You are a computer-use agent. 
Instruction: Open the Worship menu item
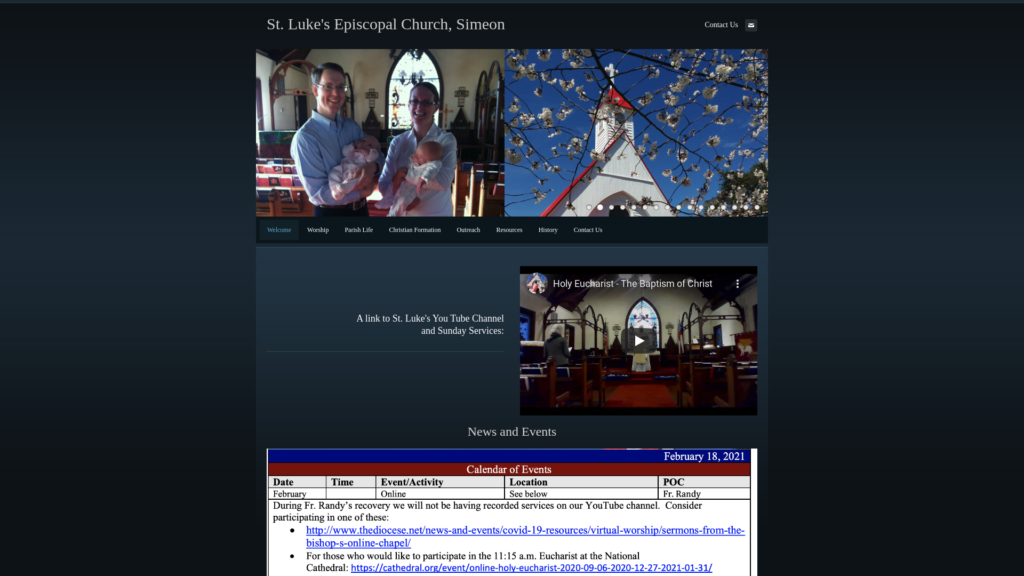318,230
